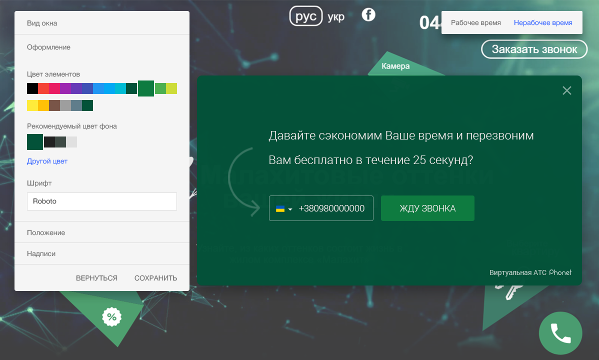Pick the indigo element color swatch
The width and height of the screenshot is (599, 360).
coord(88,88)
